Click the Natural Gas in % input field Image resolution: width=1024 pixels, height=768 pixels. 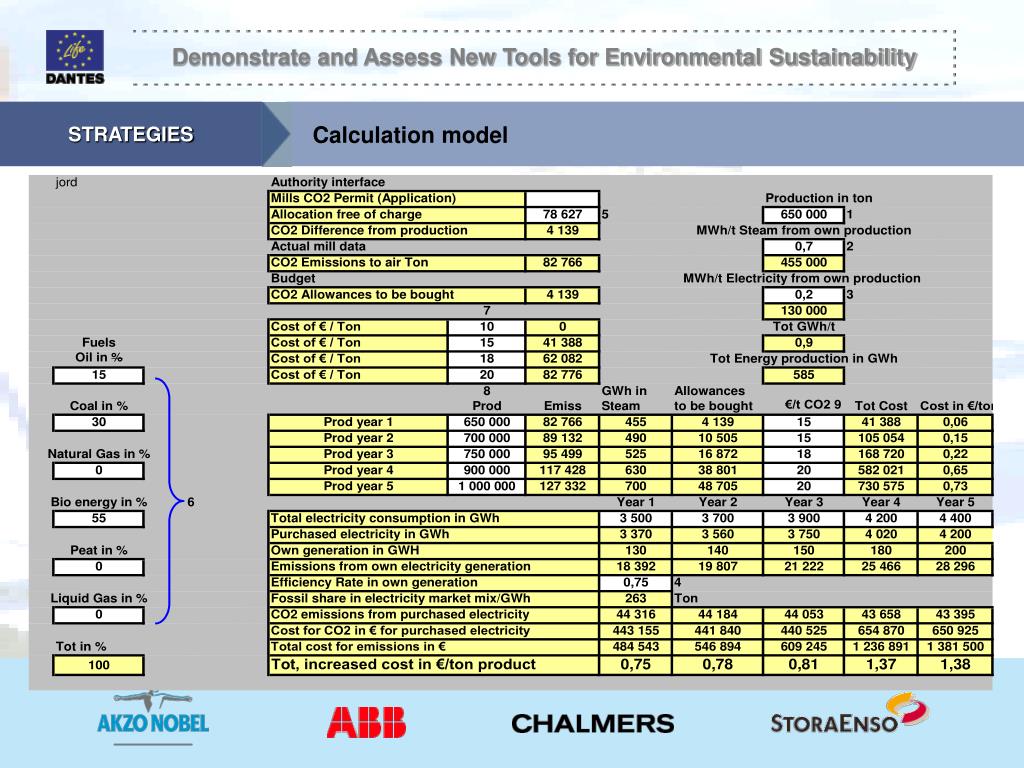[x=99, y=470]
